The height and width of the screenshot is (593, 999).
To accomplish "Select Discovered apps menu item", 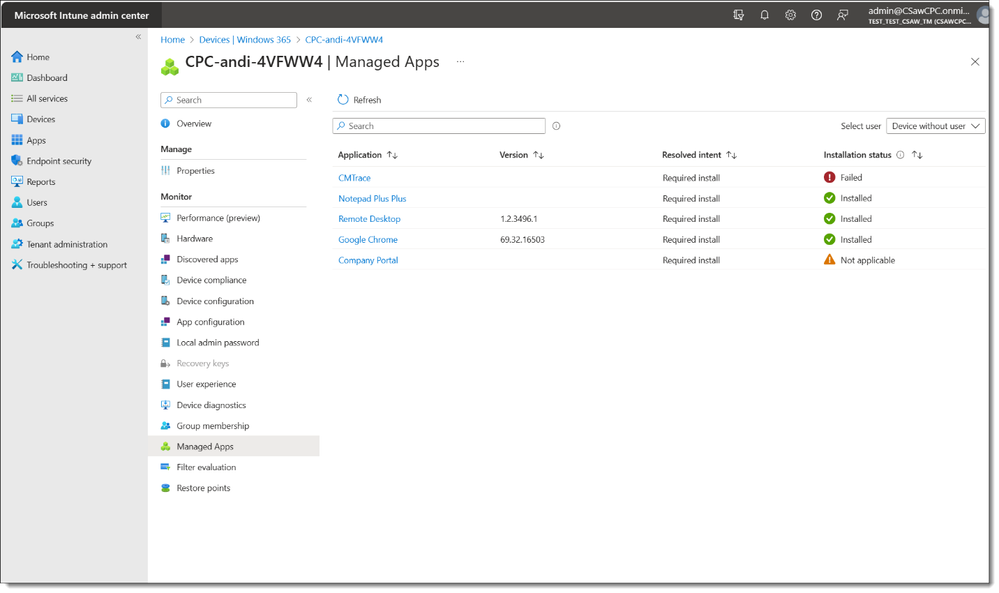I will [207, 259].
